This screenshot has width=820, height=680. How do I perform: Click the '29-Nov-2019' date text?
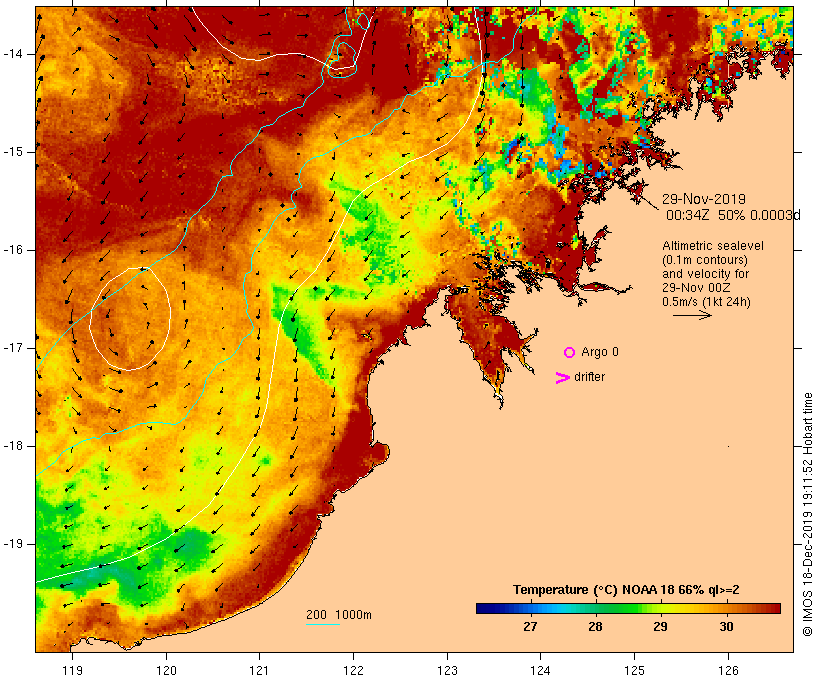point(704,199)
